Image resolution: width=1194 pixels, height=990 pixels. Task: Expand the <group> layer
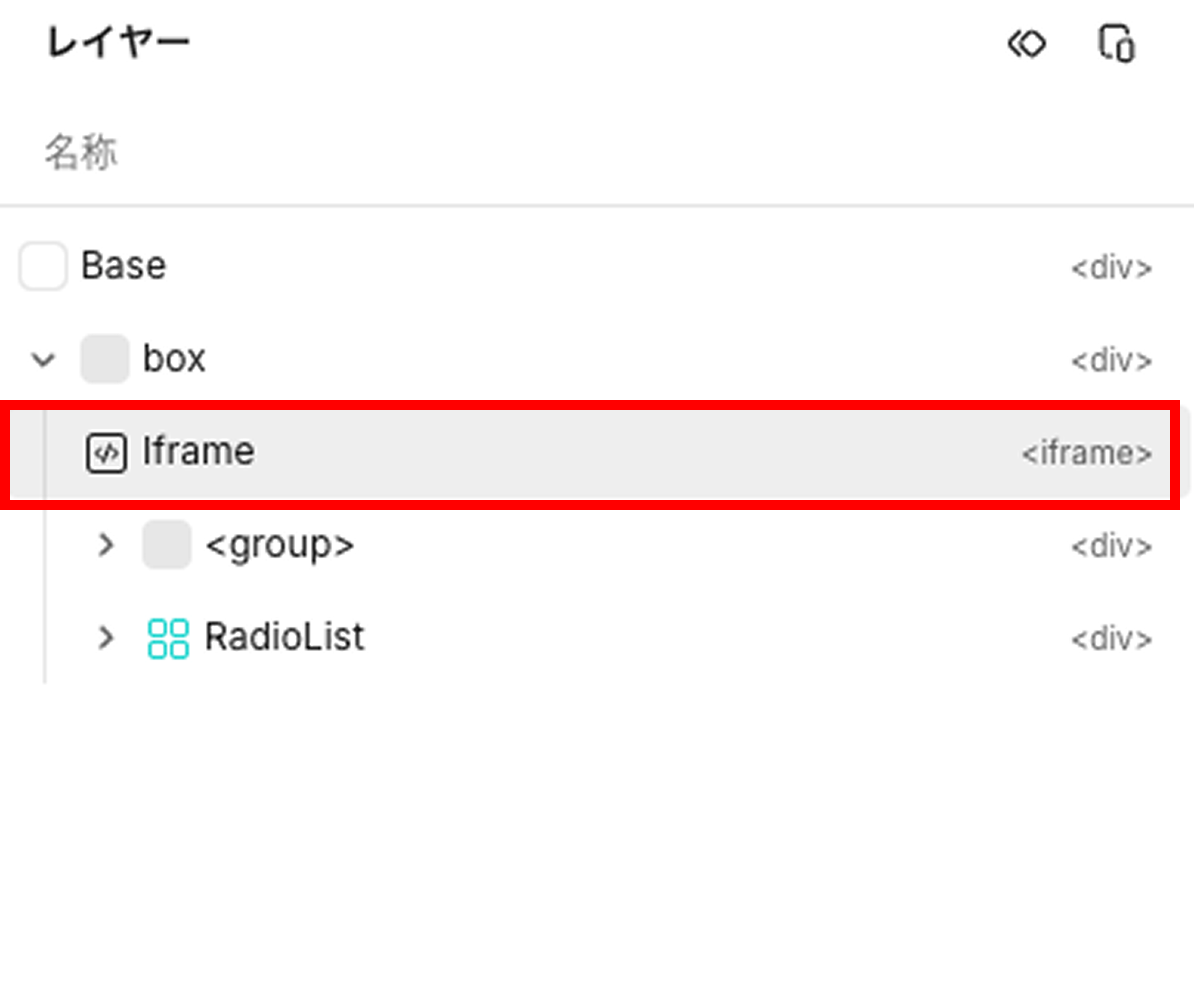pyautogui.click(x=105, y=545)
